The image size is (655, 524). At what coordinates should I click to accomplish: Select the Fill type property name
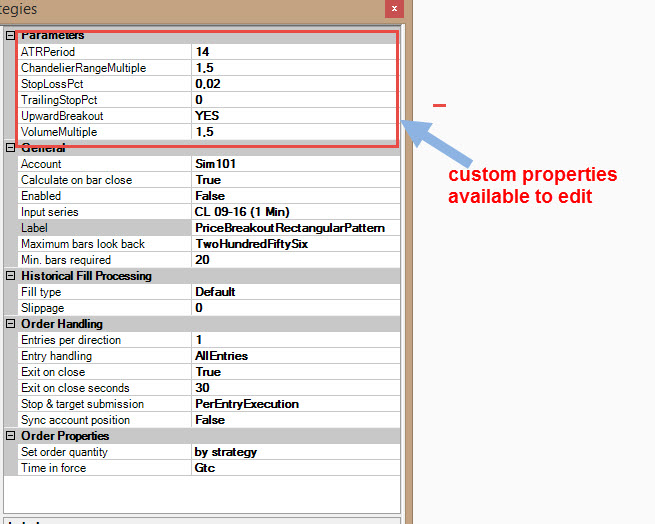[x=41, y=292]
